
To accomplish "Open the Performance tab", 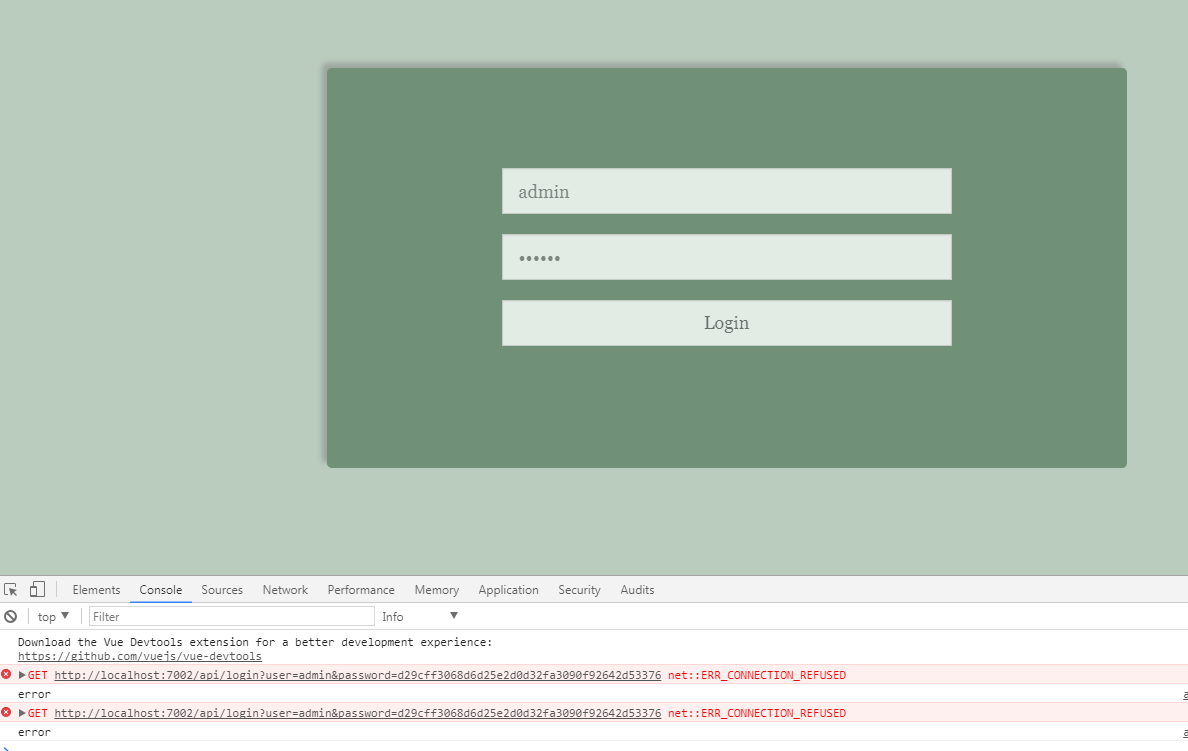I will (x=361, y=590).
